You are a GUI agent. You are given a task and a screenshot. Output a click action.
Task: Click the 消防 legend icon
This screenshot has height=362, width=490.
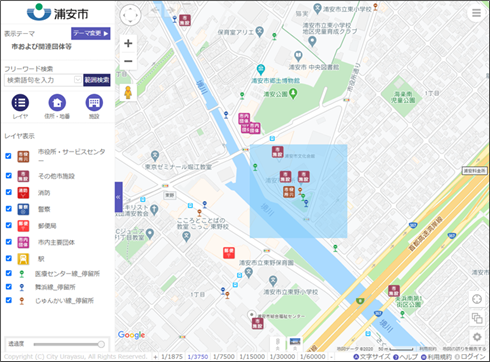[x=23, y=193]
